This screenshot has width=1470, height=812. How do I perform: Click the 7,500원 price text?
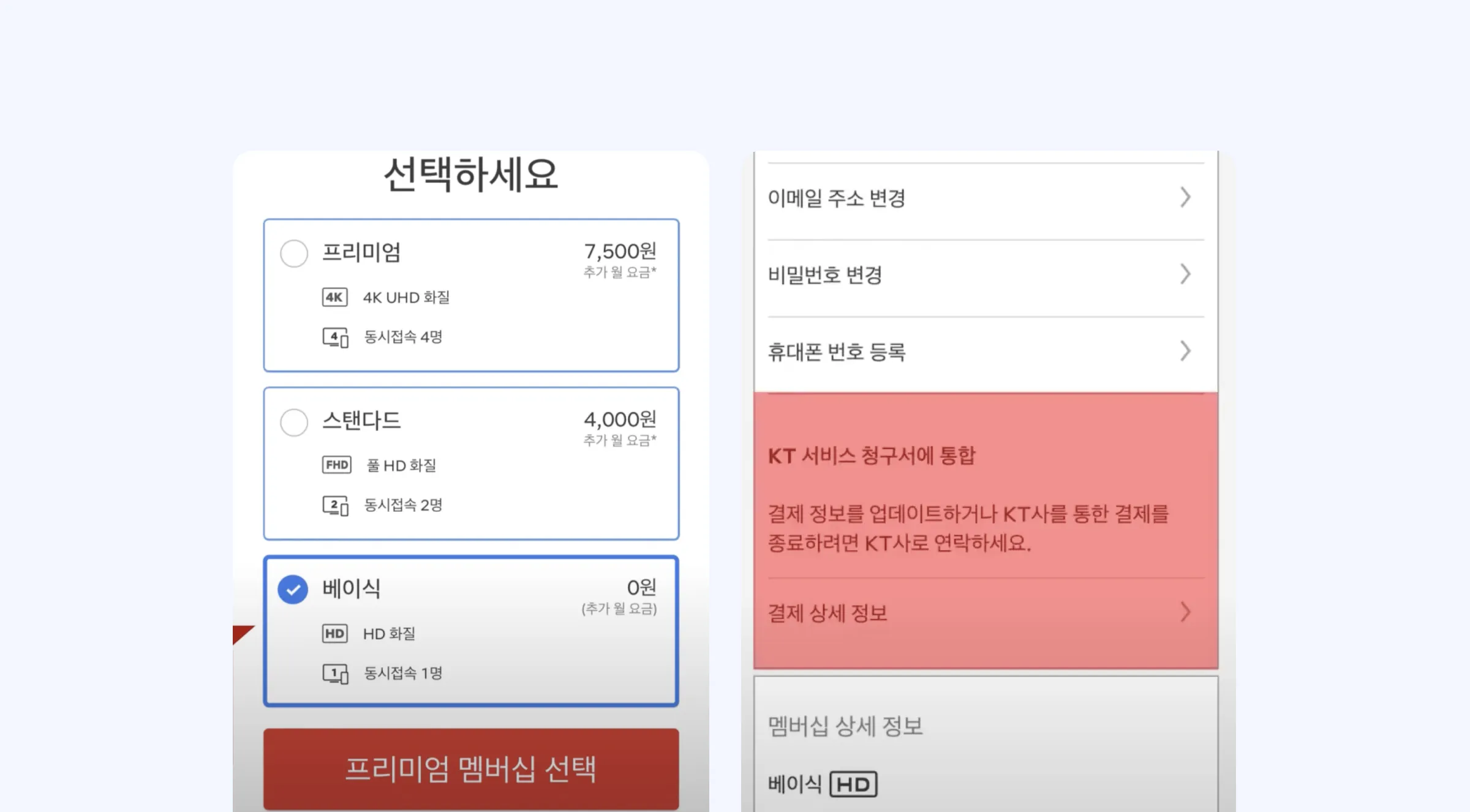[x=620, y=251]
